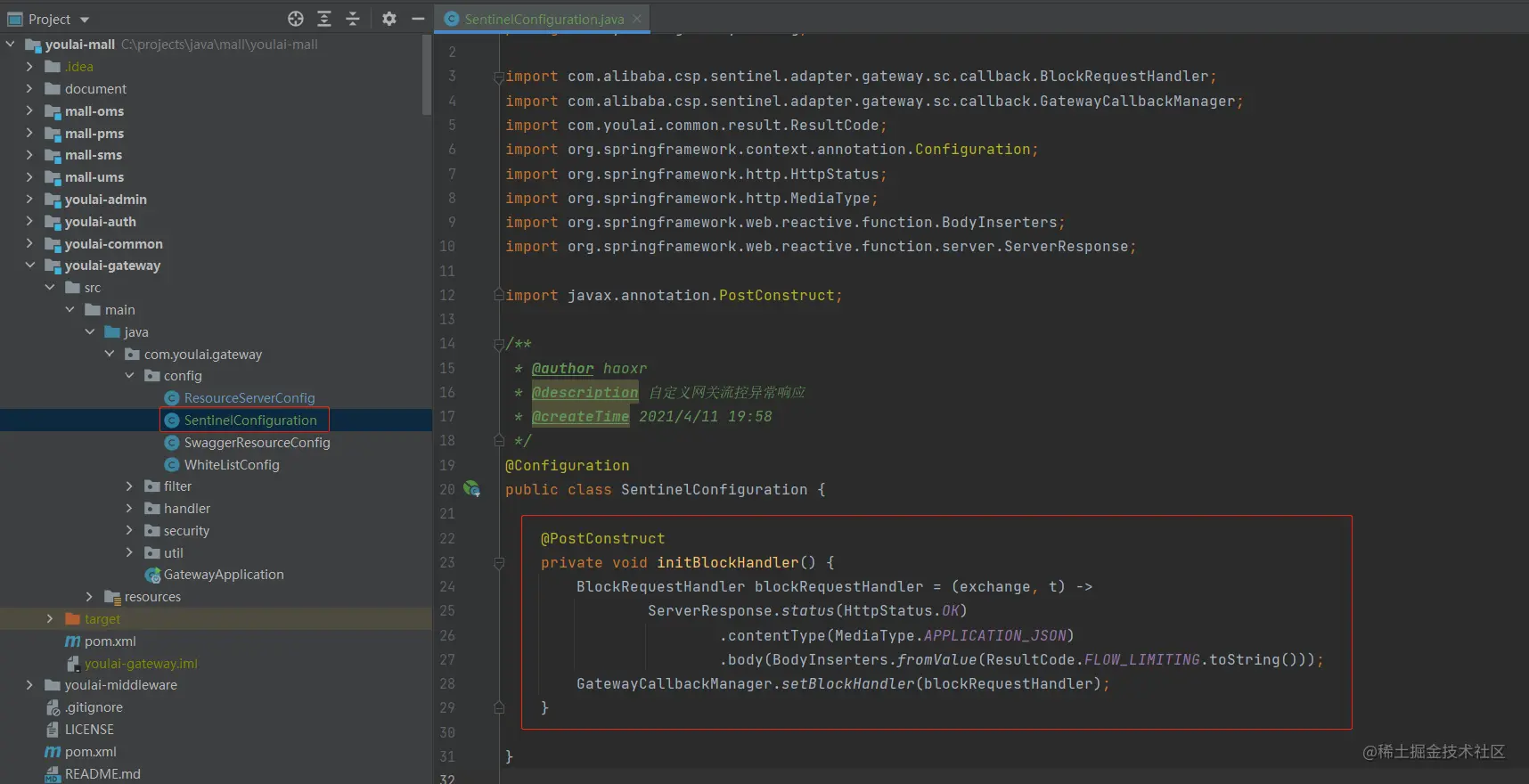Collapse the java source folder
Screen dimensions: 1529x784
[89, 331]
